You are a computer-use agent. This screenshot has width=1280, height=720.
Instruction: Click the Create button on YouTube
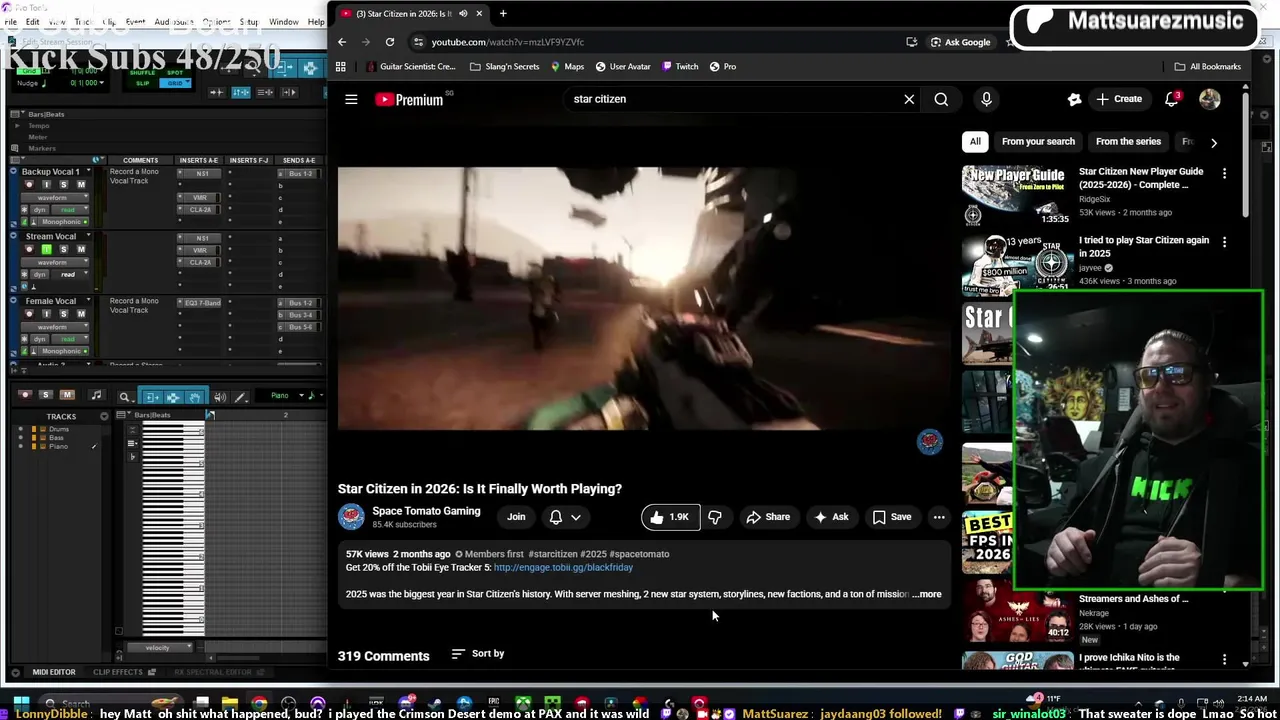(1119, 99)
